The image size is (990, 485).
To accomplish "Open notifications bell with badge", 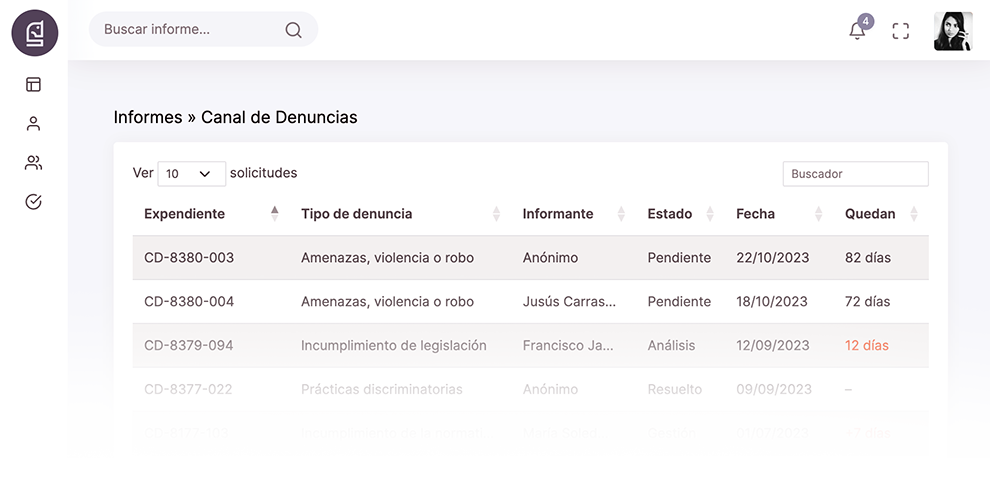I will (x=857, y=30).
